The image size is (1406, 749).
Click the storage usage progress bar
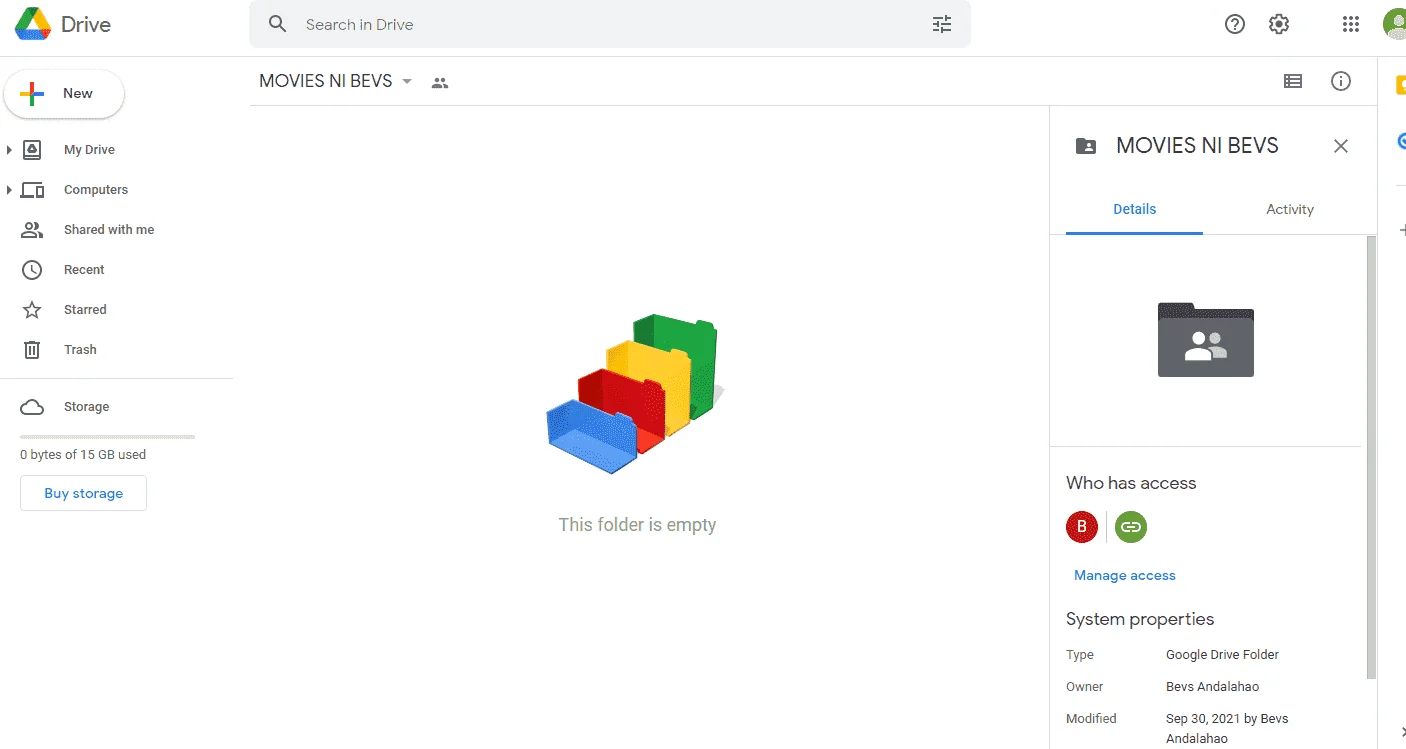click(107, 437)
